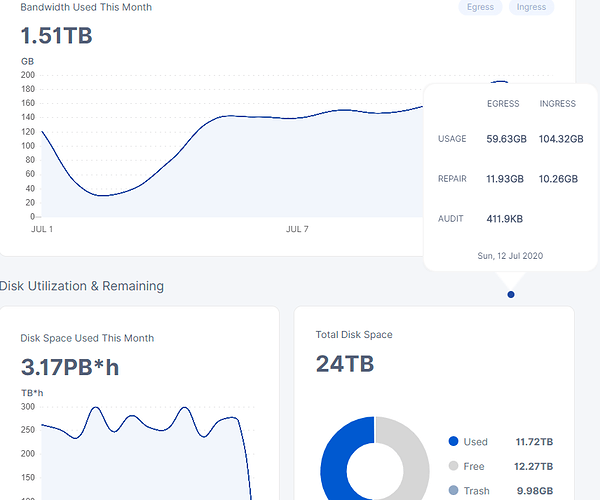Click the Disk Space Used This Month label
Screen dimensions: 600x500
tap(87, 338)
